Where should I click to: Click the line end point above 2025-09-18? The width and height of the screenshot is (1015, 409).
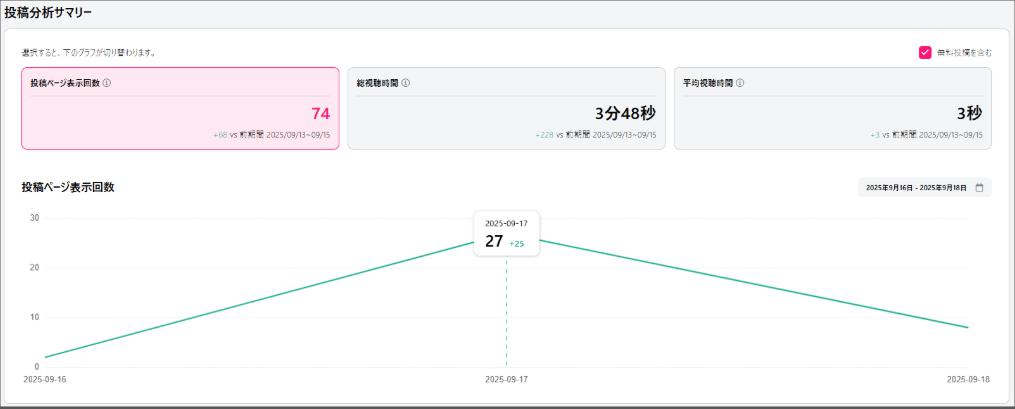click(x=967, y=327)
